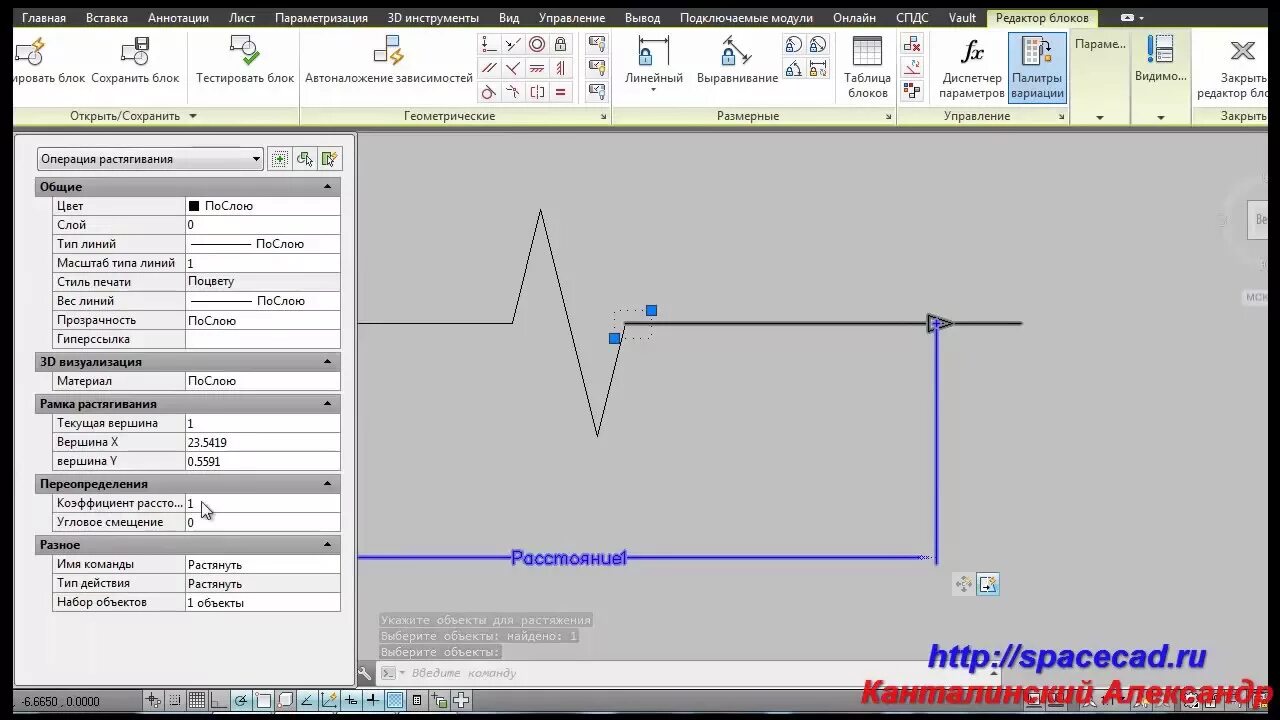Open the 3D инструменты tab

click(x=433, y=18)
